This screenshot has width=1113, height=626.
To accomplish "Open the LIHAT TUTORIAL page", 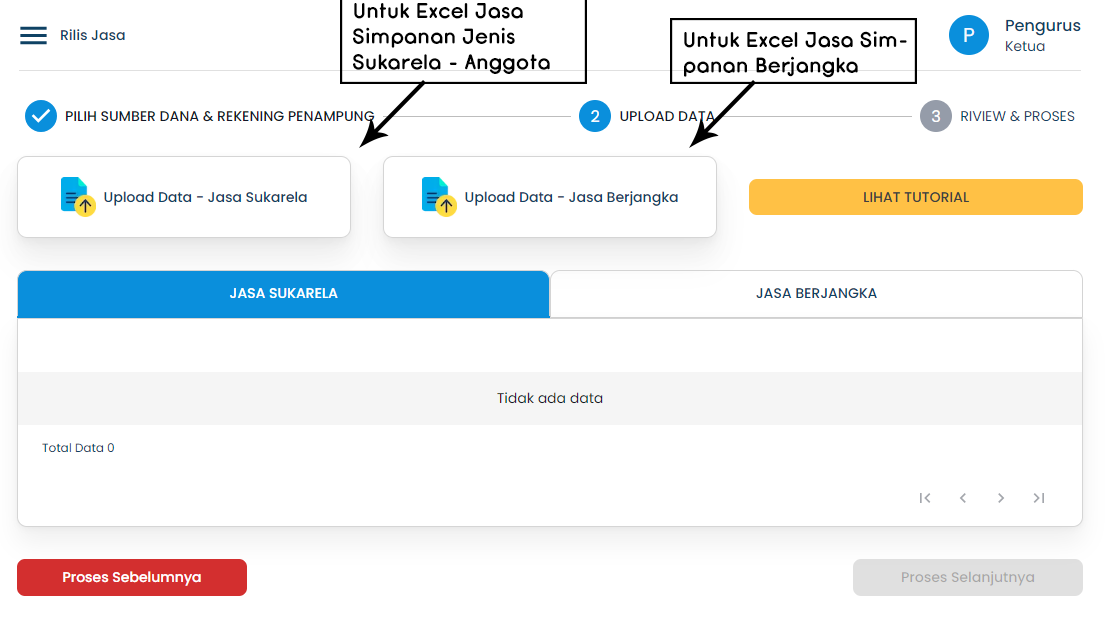I will pos(915,196).
